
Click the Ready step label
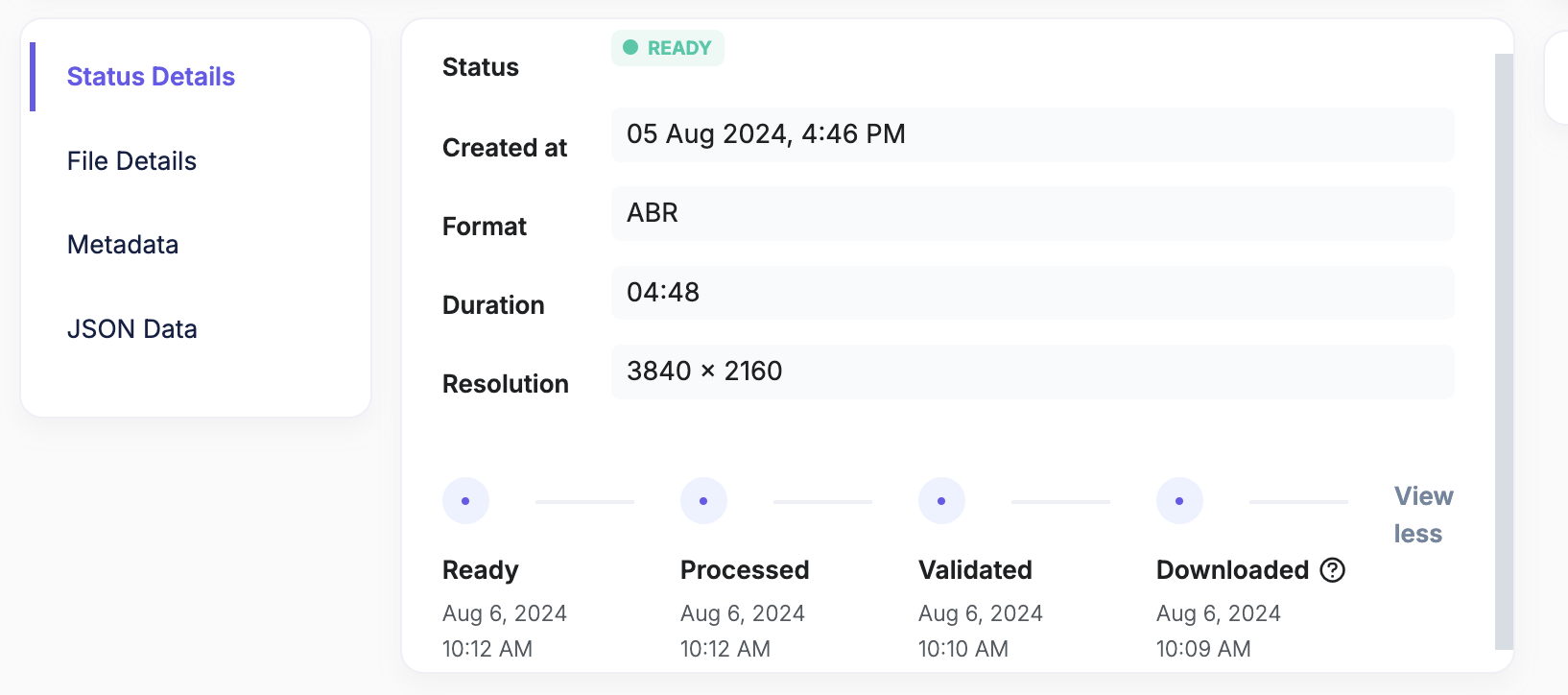click(480, 570)
